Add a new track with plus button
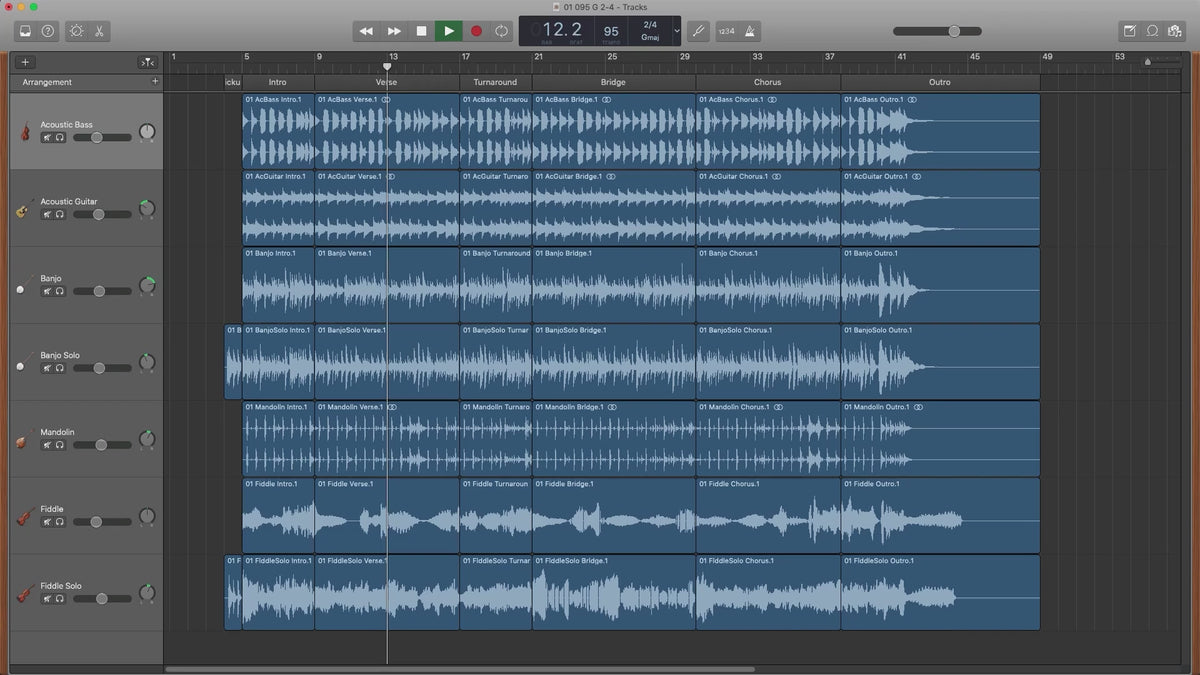Image resolution: width=1200 pixels, height=675 pixels. click(25, 62)
